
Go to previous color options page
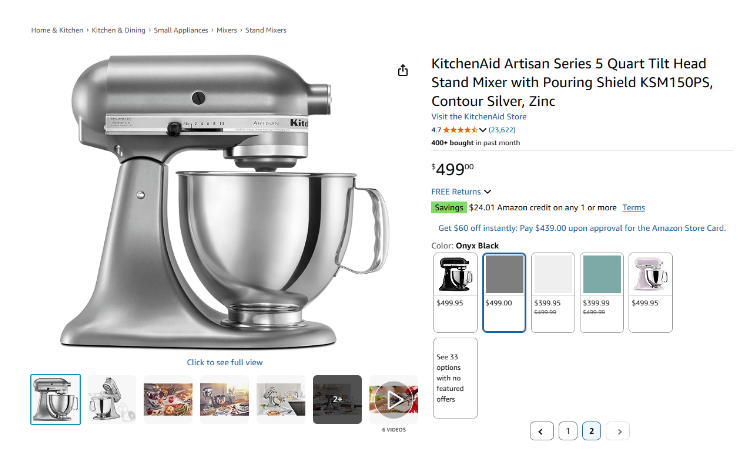pyautogui.click(x=541, y=431)
